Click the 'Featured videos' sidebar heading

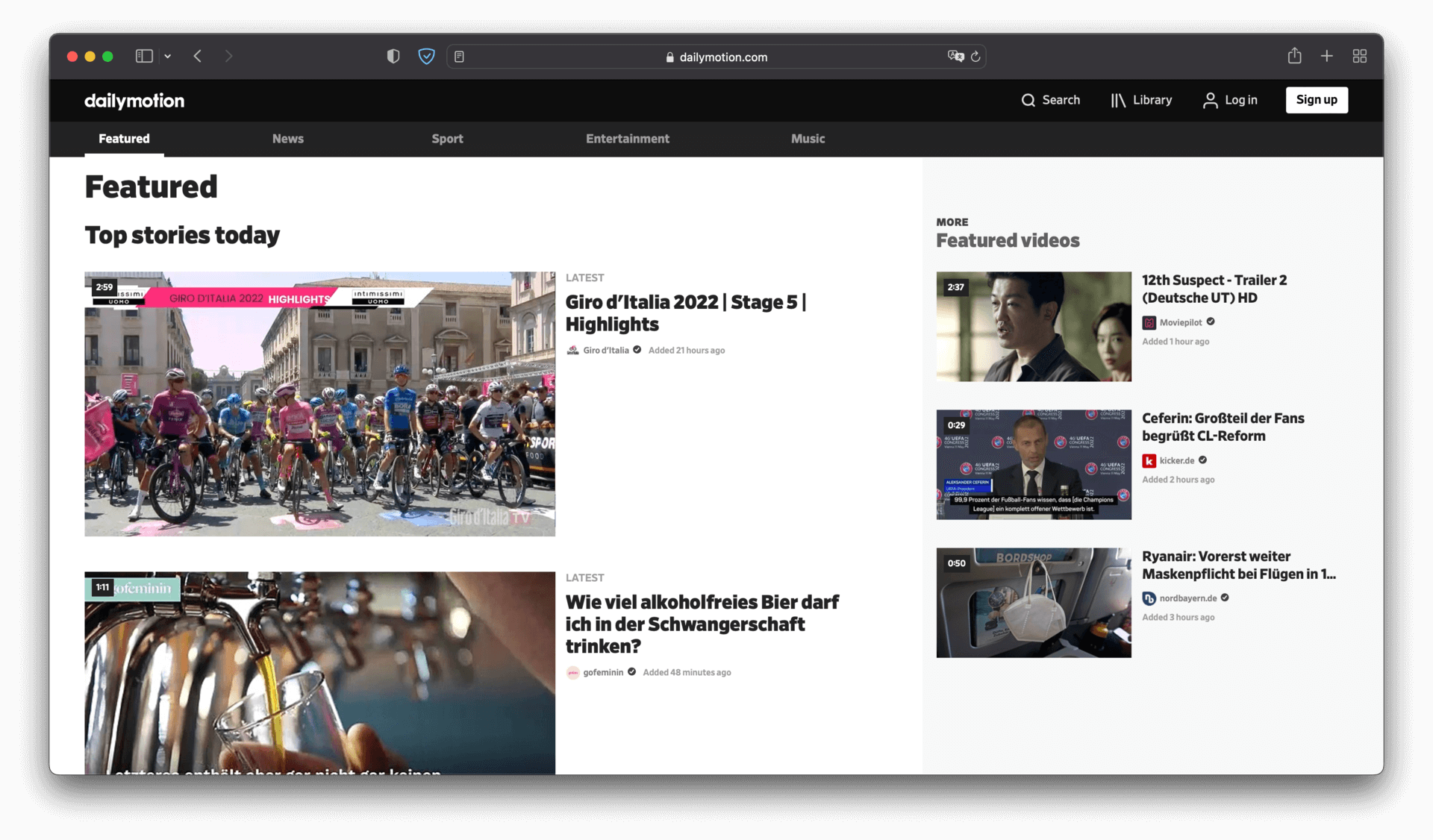pos(1008,240)
